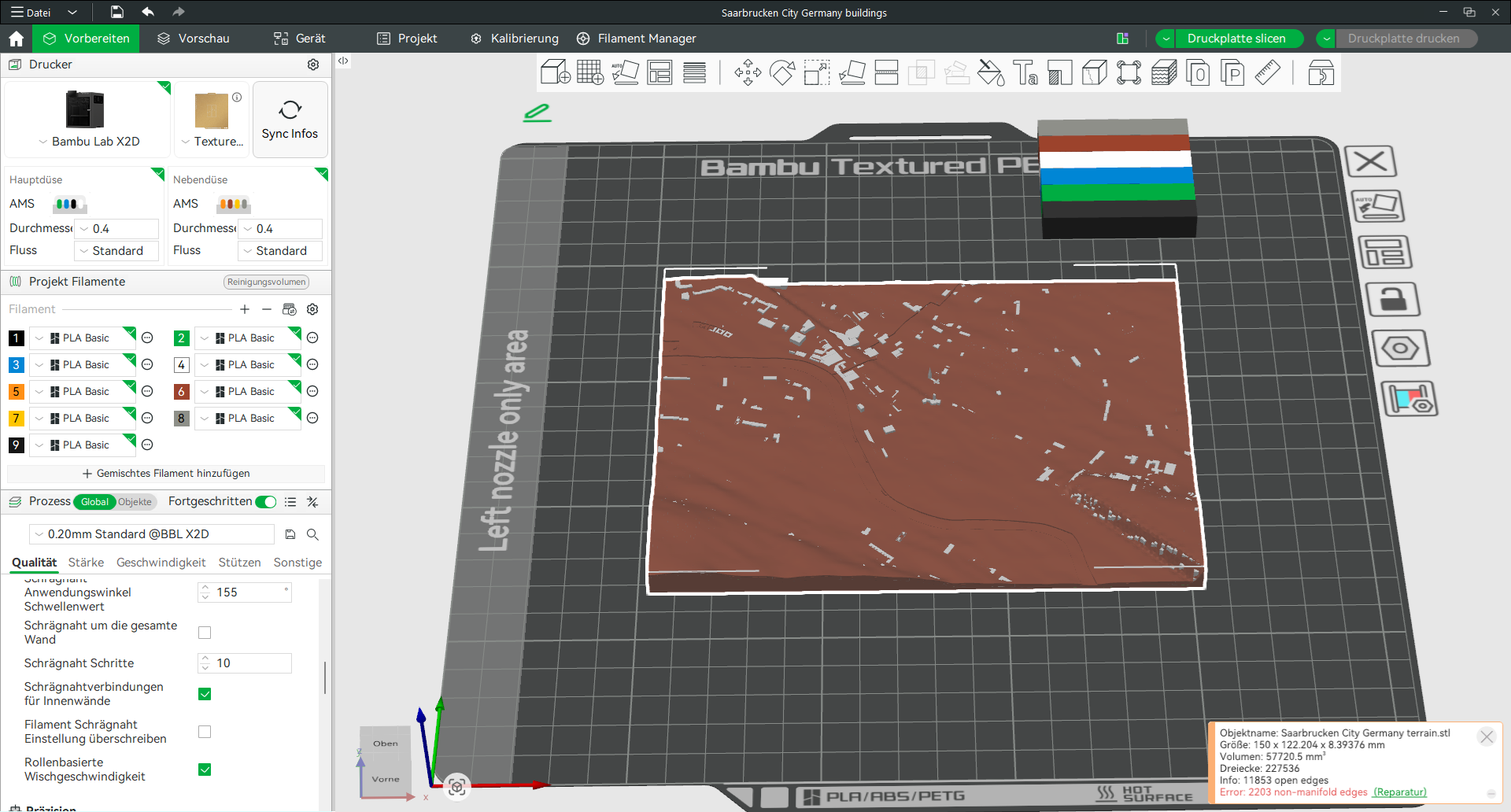
Task: Open the color painting bucket tool
Action: click(991, 72)
